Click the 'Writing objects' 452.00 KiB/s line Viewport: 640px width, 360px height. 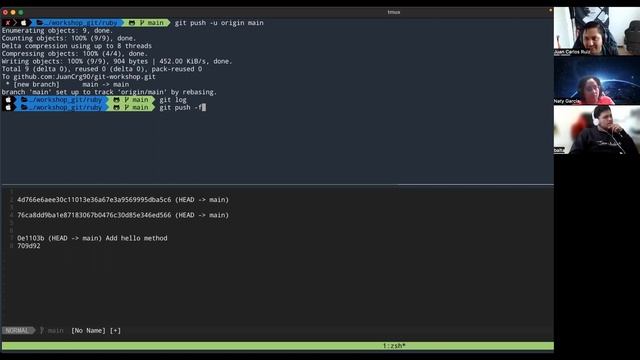[x=117, y=61]
